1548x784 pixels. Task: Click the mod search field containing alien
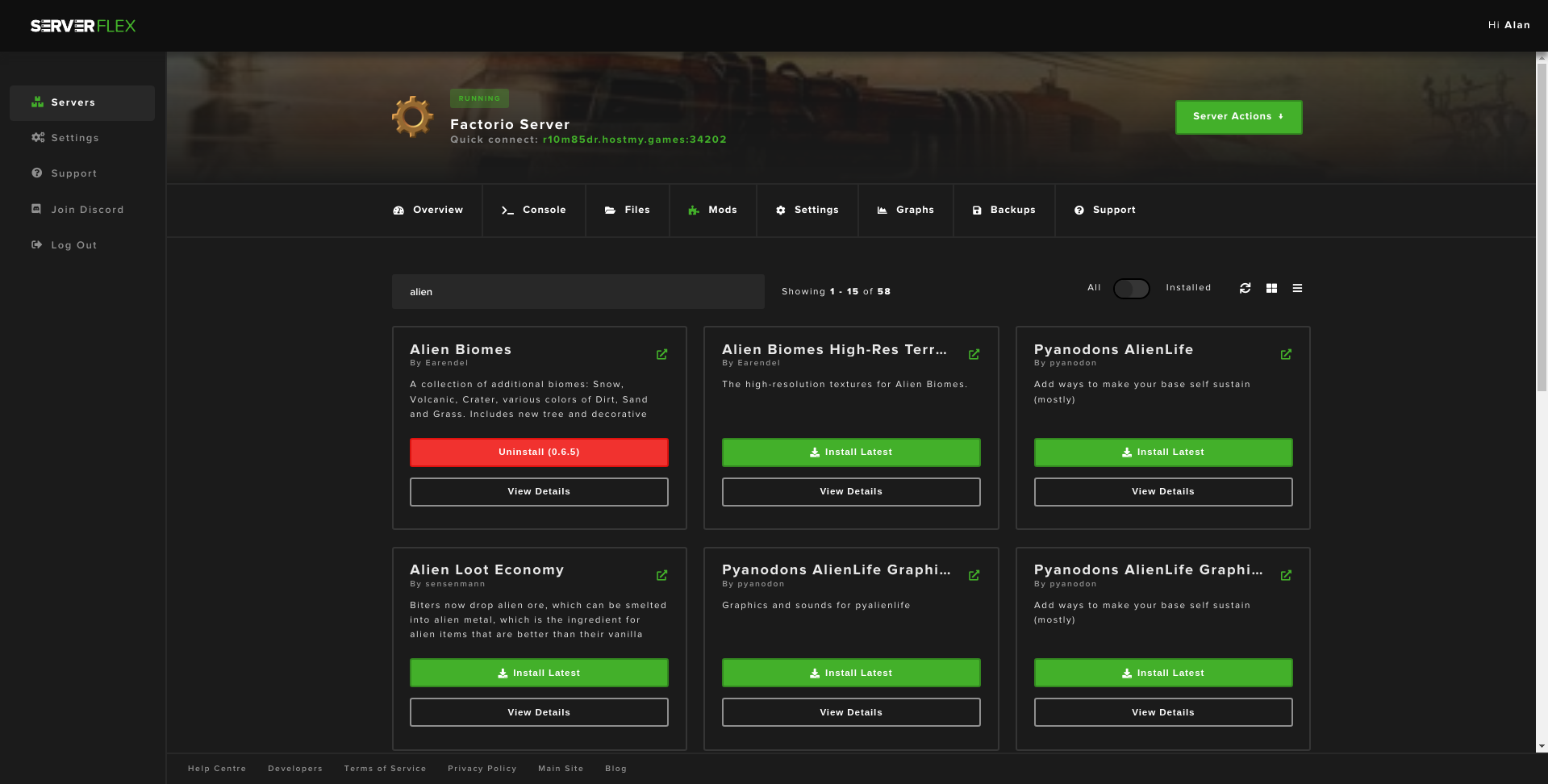click(x=578, y=292)
